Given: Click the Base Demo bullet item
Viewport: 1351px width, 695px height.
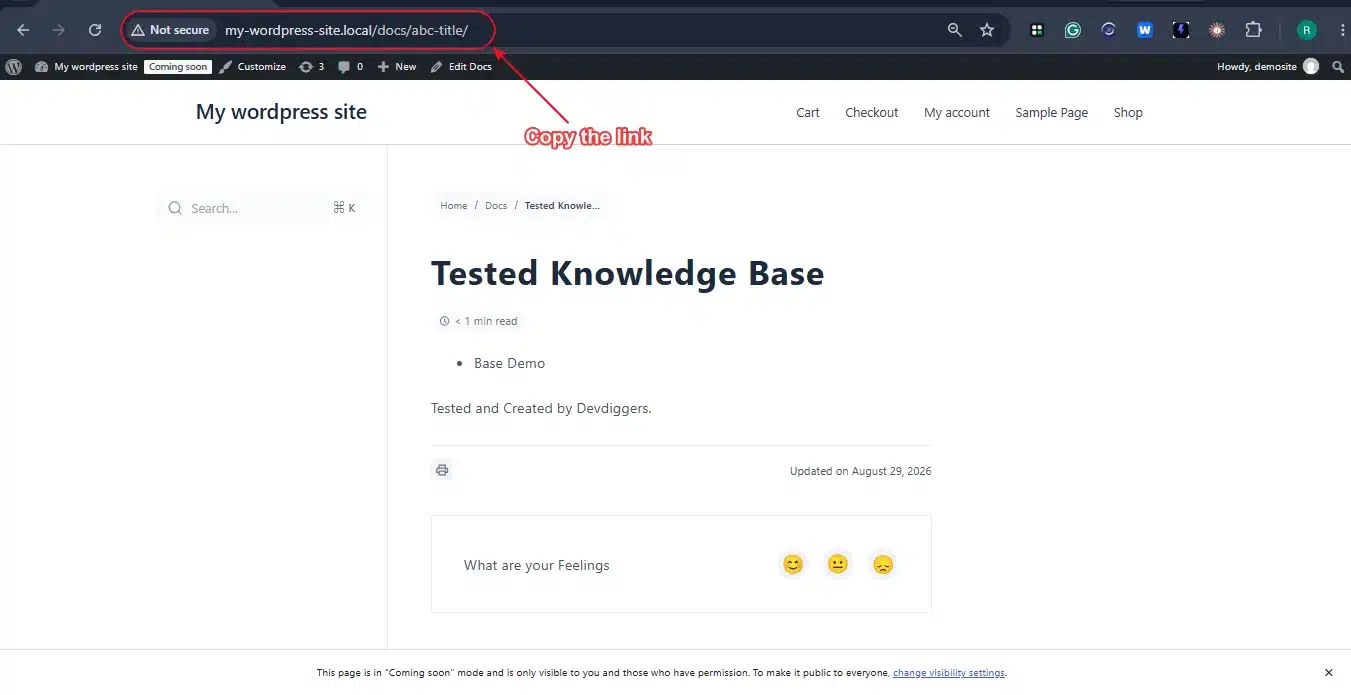Looking at the screenshot, I should pos(509,363).
